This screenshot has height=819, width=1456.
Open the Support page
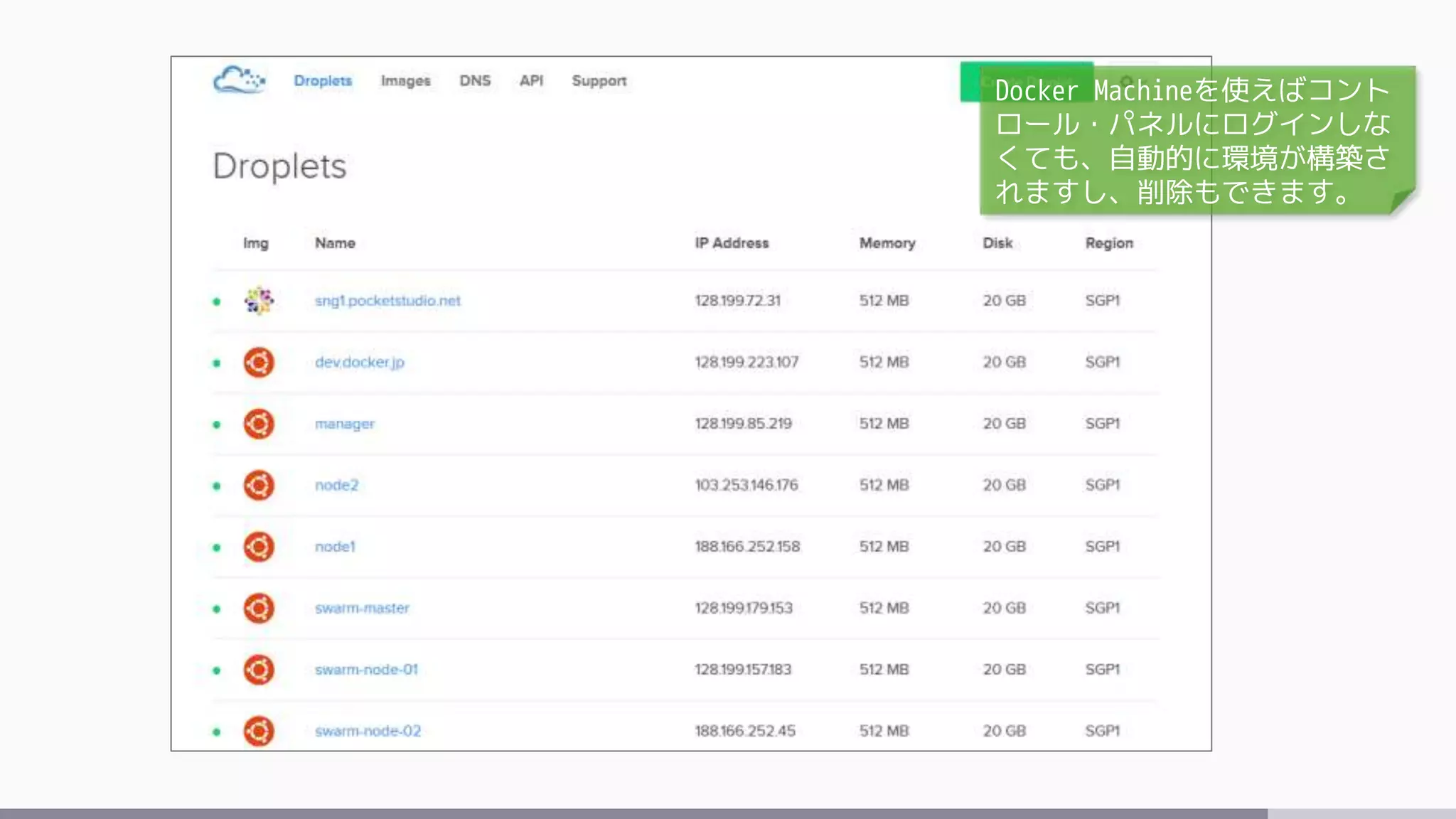[x=599, y=81]
